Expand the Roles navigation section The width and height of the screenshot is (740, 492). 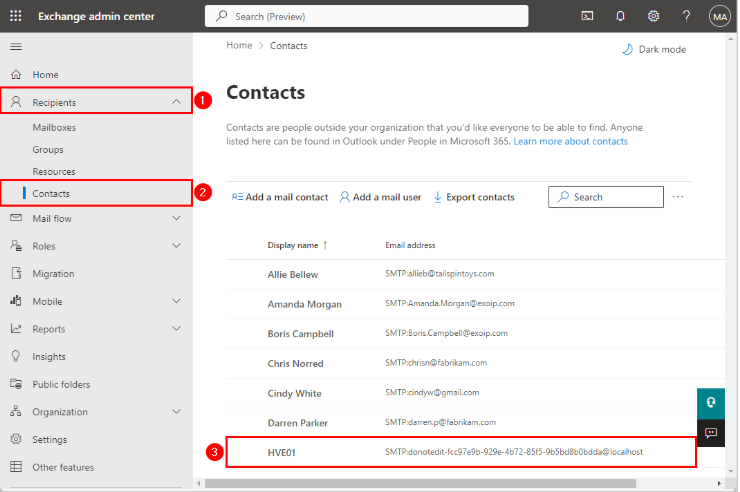tap(176, 246)
